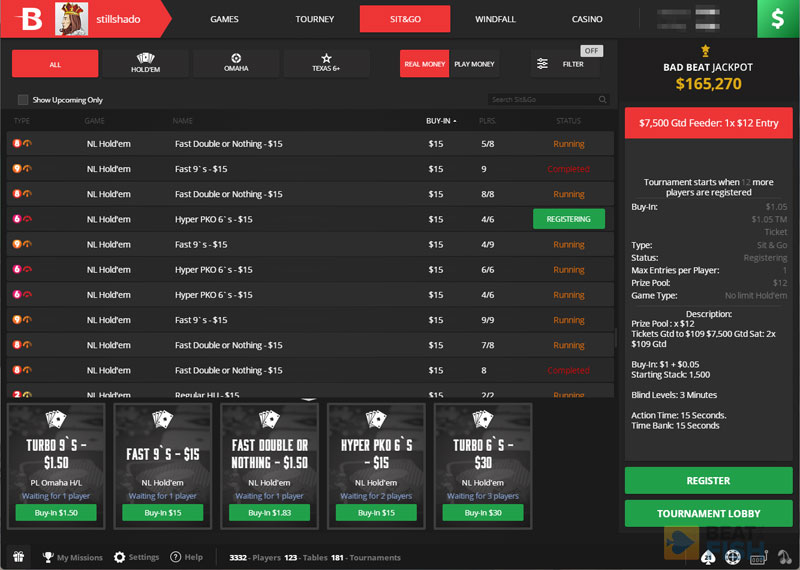Open My Missions trophy icon
Screen dimensions: 800x570
pos(48,557)
